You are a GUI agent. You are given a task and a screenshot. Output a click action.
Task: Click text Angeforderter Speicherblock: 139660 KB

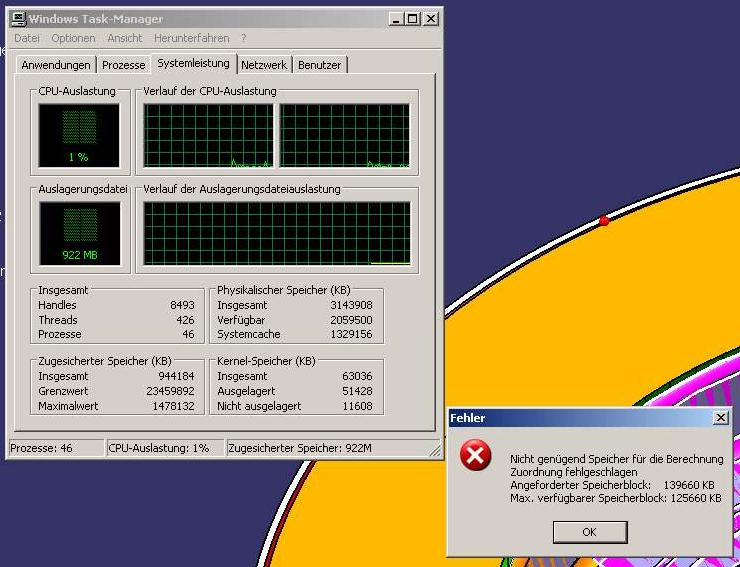pos(612,485)
